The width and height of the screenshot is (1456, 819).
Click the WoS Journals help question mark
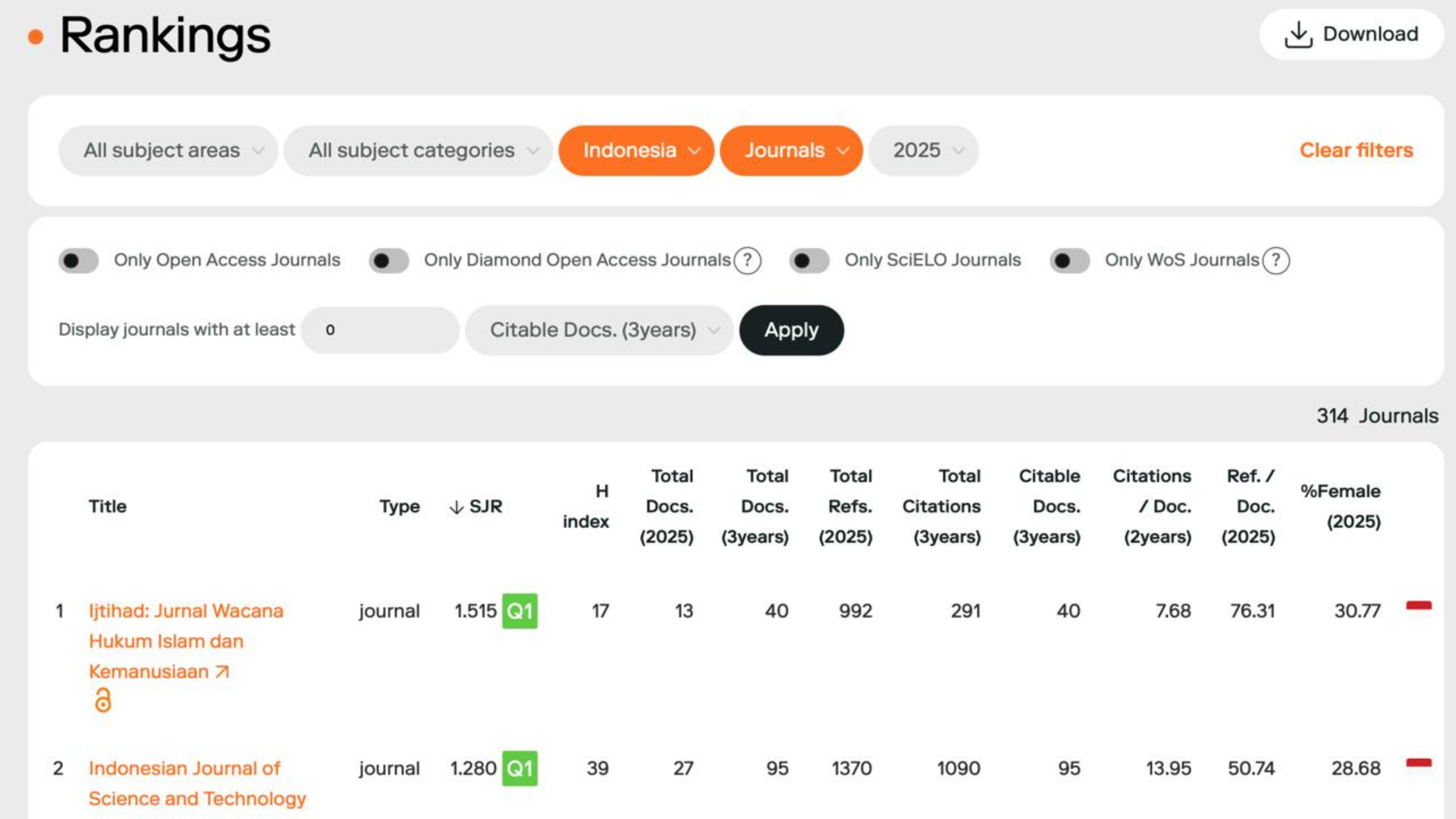tap(1276, 260)
